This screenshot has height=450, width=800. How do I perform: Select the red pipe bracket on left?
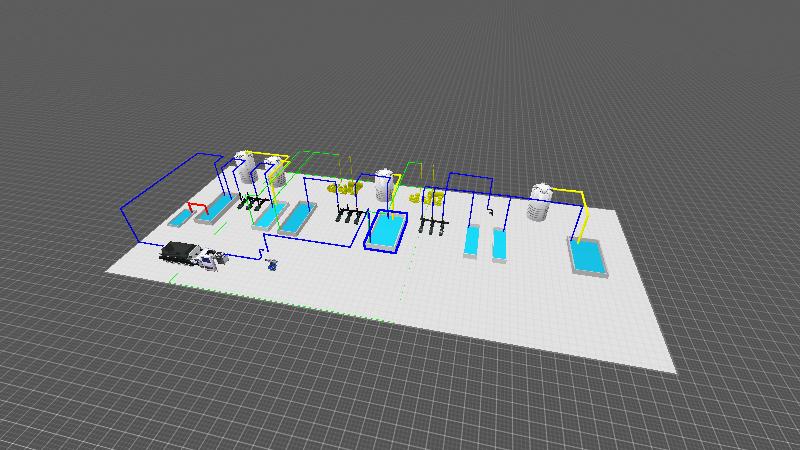pyautogui.click(x=195, y=206)
